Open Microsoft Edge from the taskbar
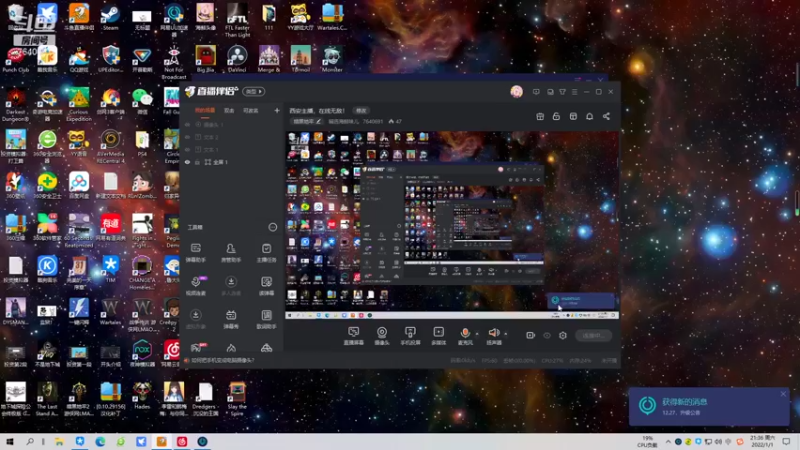Screen dimensions: 800x450 point(100,441)
